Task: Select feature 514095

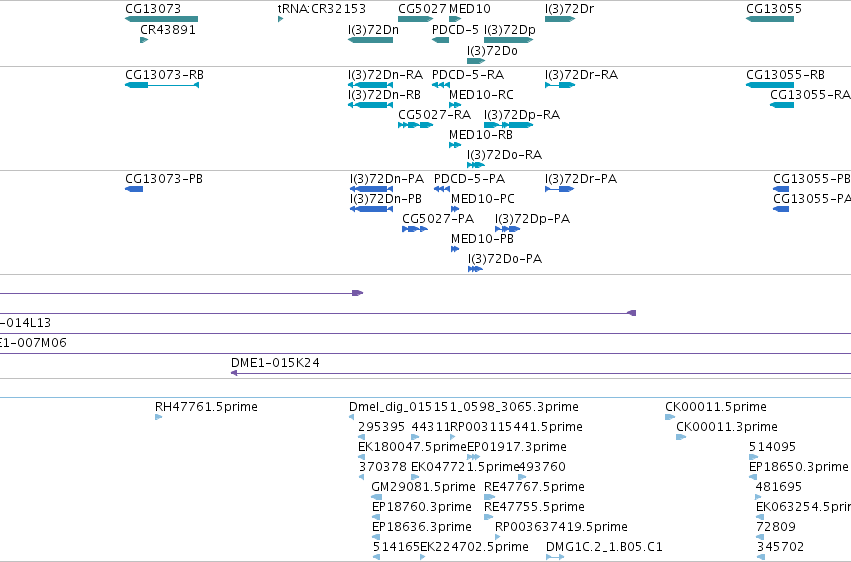Action: [x=753, y=457]
